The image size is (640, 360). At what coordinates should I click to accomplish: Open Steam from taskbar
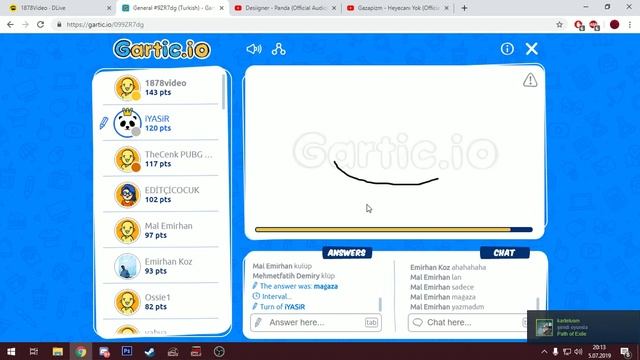pyautogui.click(x=150, y=351)
